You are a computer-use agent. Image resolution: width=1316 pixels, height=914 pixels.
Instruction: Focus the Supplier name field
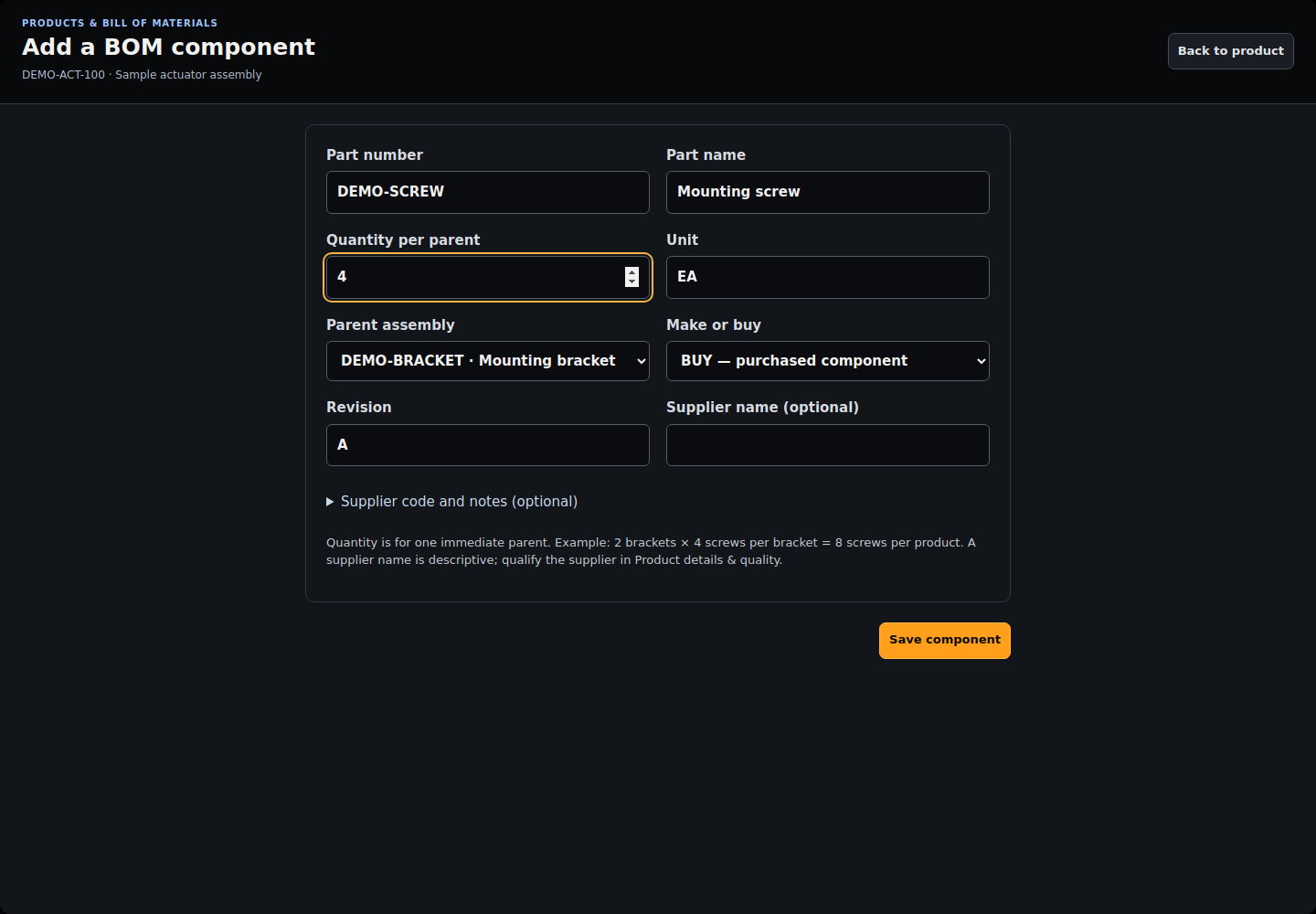[x=828, y=445]
